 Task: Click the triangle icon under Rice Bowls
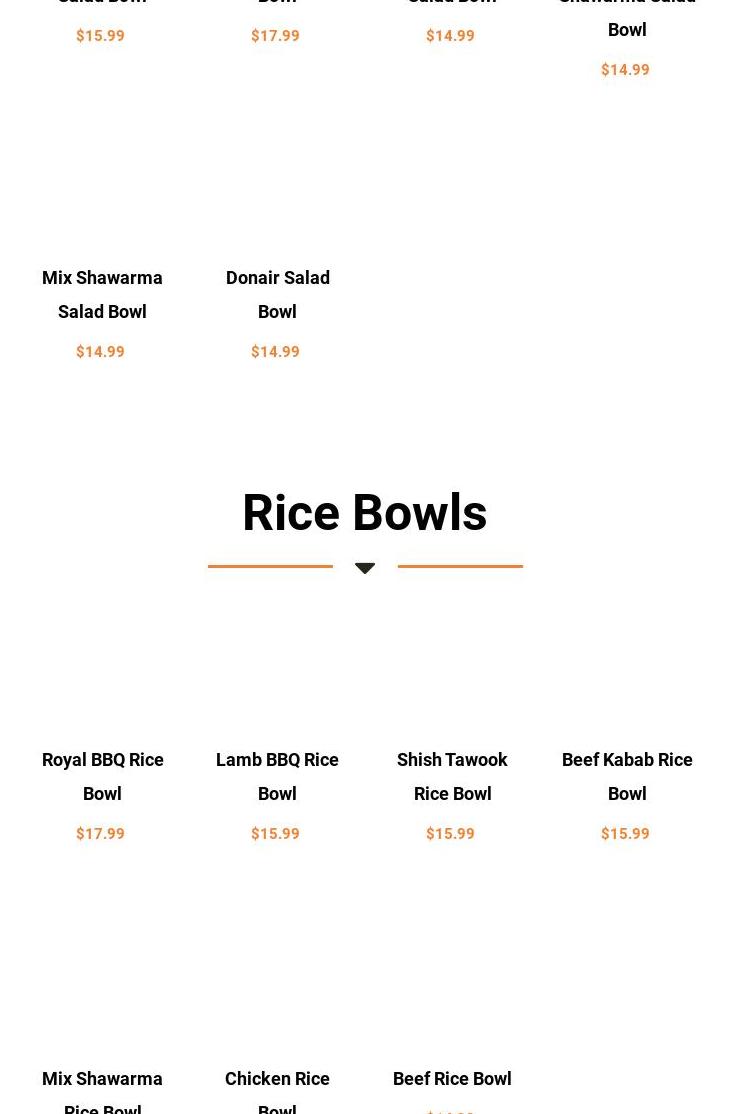[365, 568]
